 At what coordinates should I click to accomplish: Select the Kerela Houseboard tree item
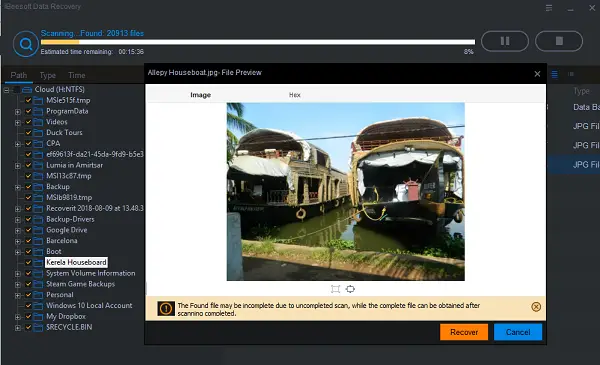pos(77,262)
